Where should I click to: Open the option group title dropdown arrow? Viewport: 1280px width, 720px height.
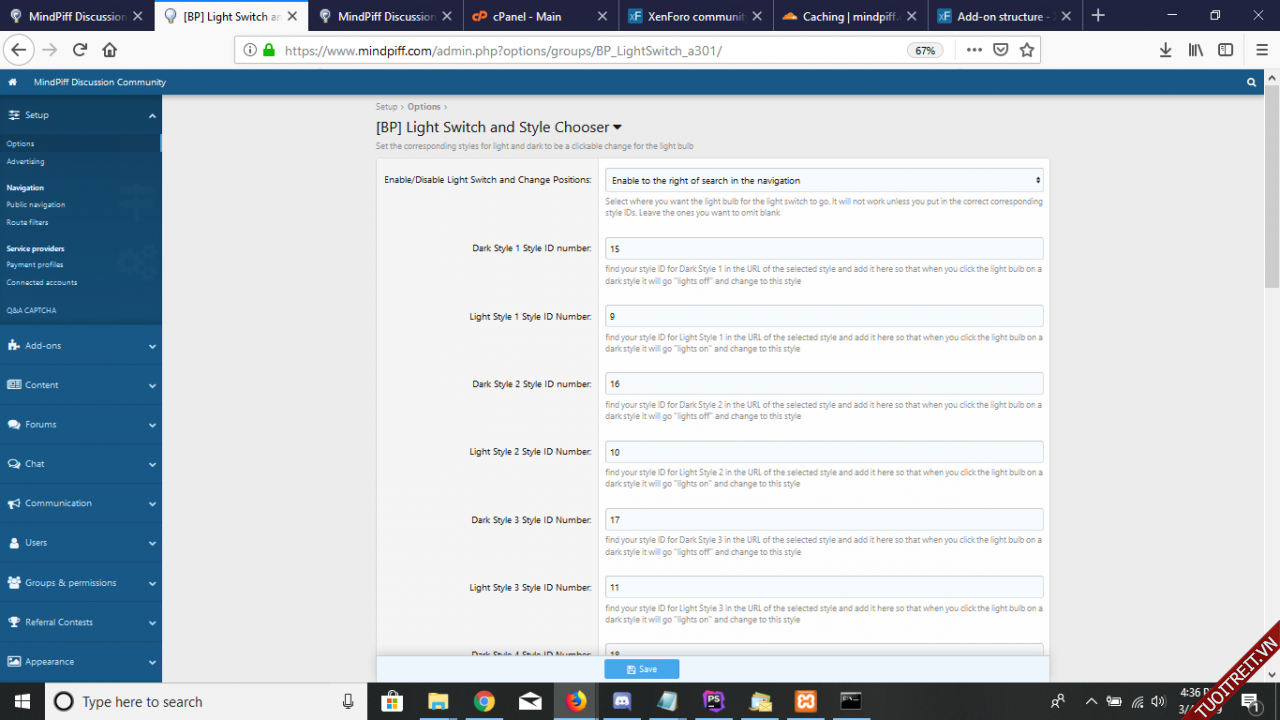(x=617, y=128)
